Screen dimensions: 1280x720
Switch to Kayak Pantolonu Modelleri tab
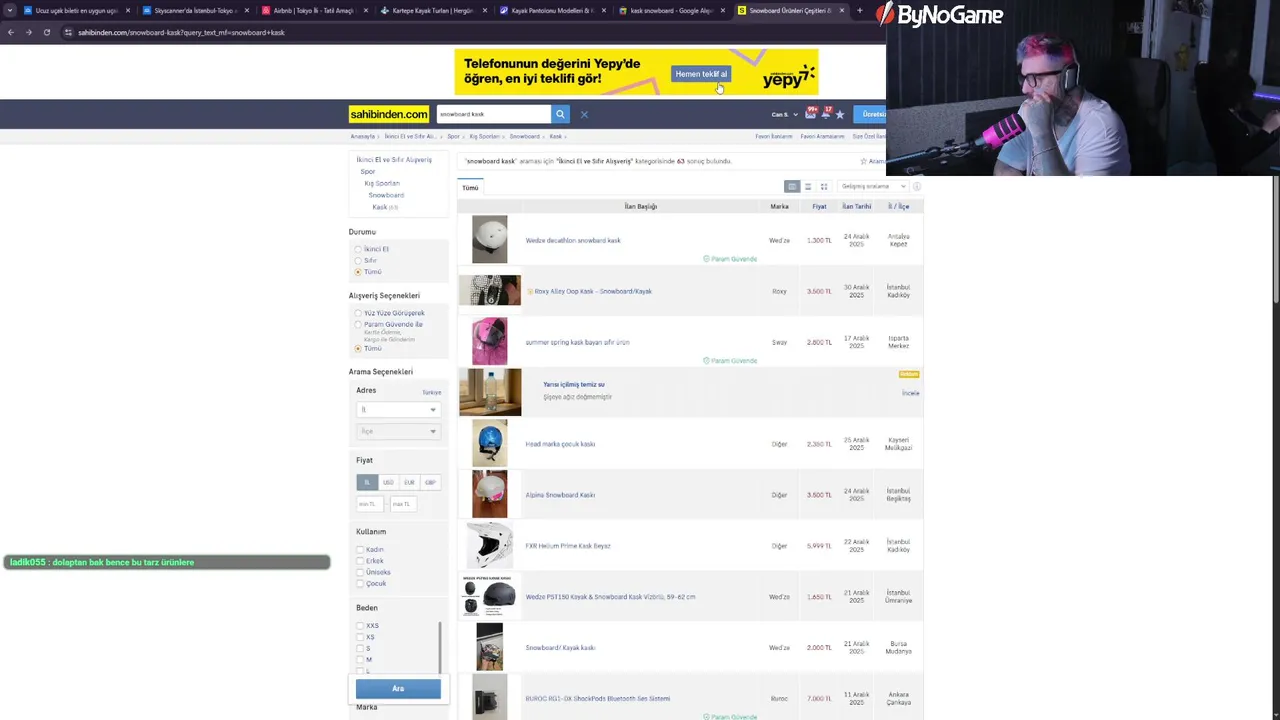pyautogui.click(x=552, y=10)
